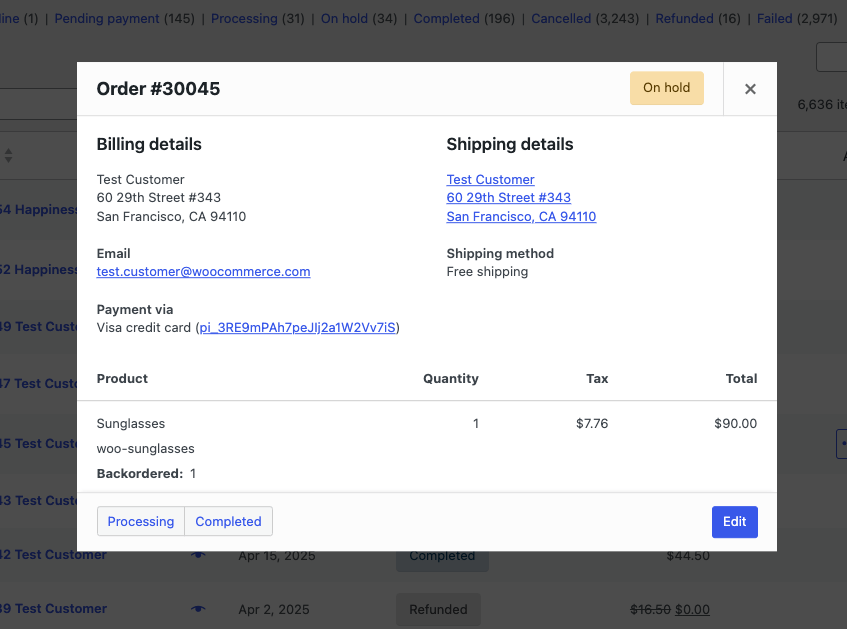Mark order #30045 as Completed
847x629 pixels.
click(228, 521)
